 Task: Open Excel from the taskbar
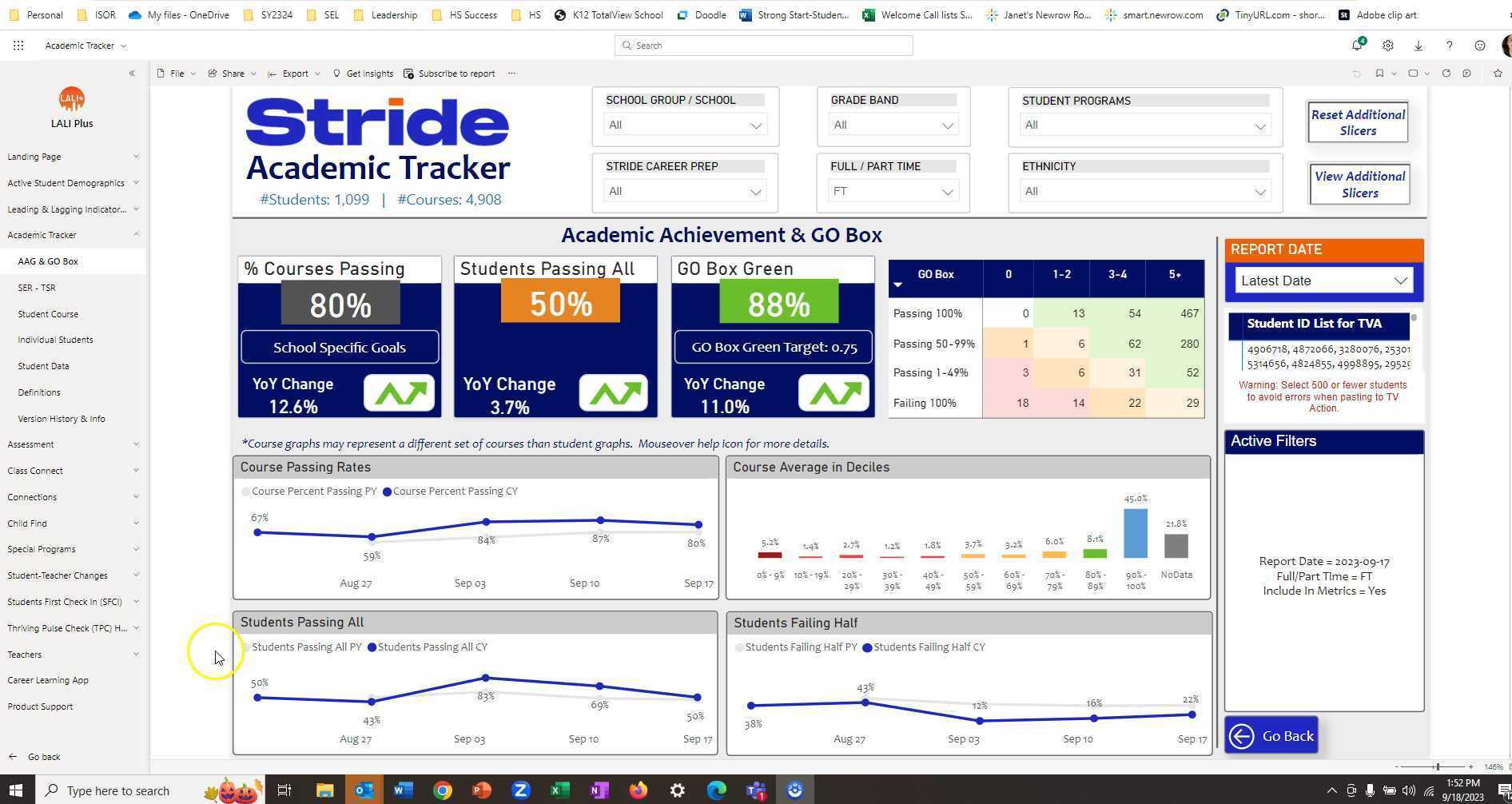(x=559, y=790)
